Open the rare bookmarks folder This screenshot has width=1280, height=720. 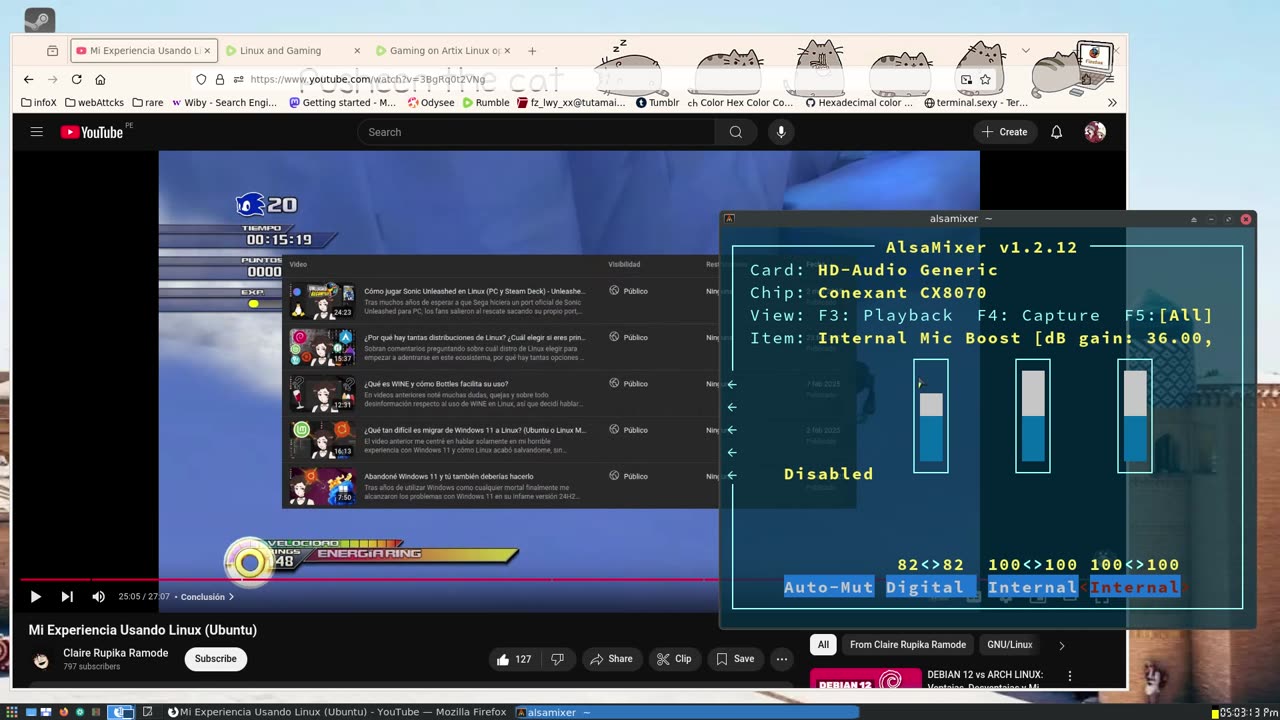[147, 102]
